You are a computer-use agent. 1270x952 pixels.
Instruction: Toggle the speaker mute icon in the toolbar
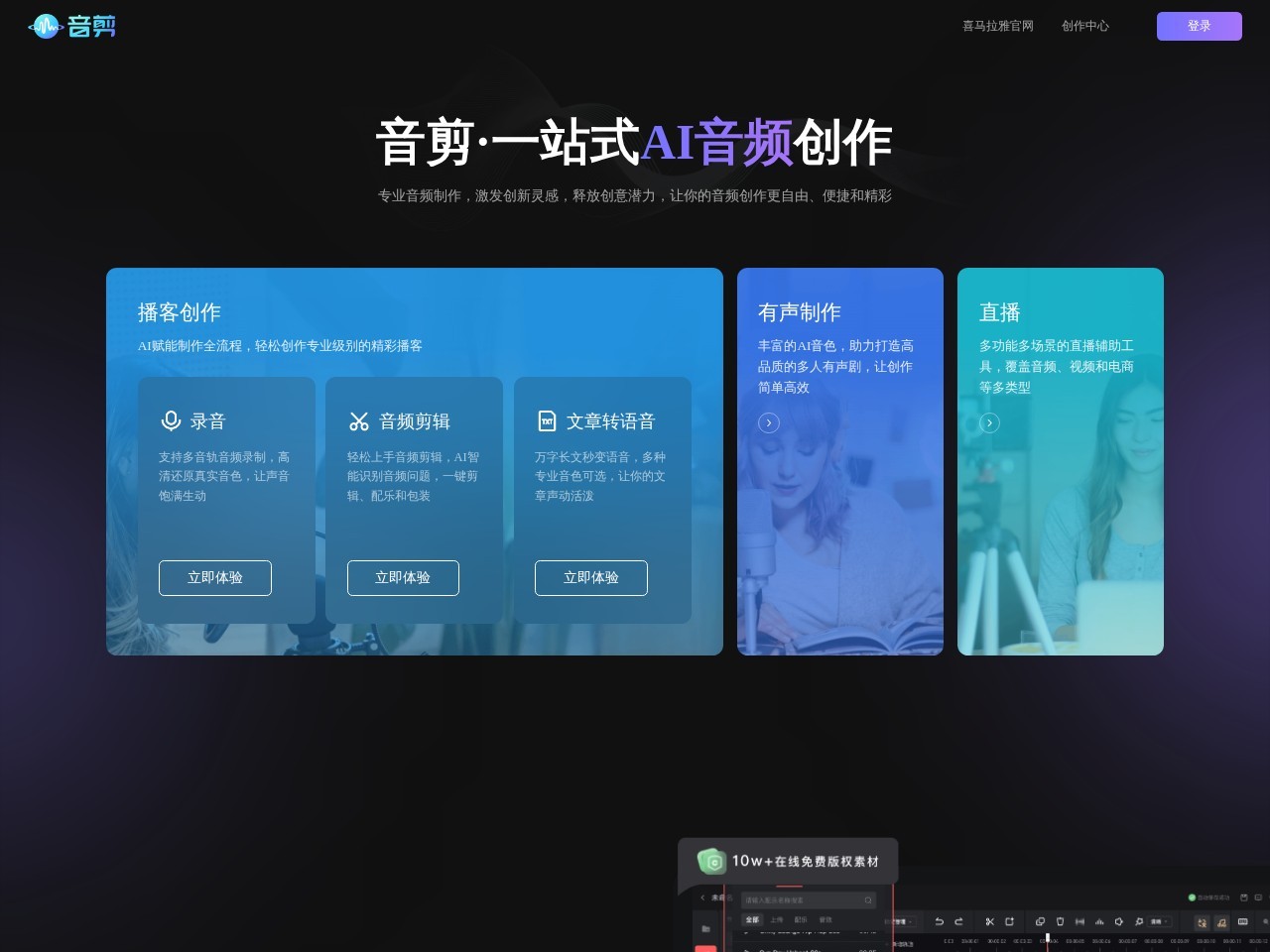[x=1119, y=921]
